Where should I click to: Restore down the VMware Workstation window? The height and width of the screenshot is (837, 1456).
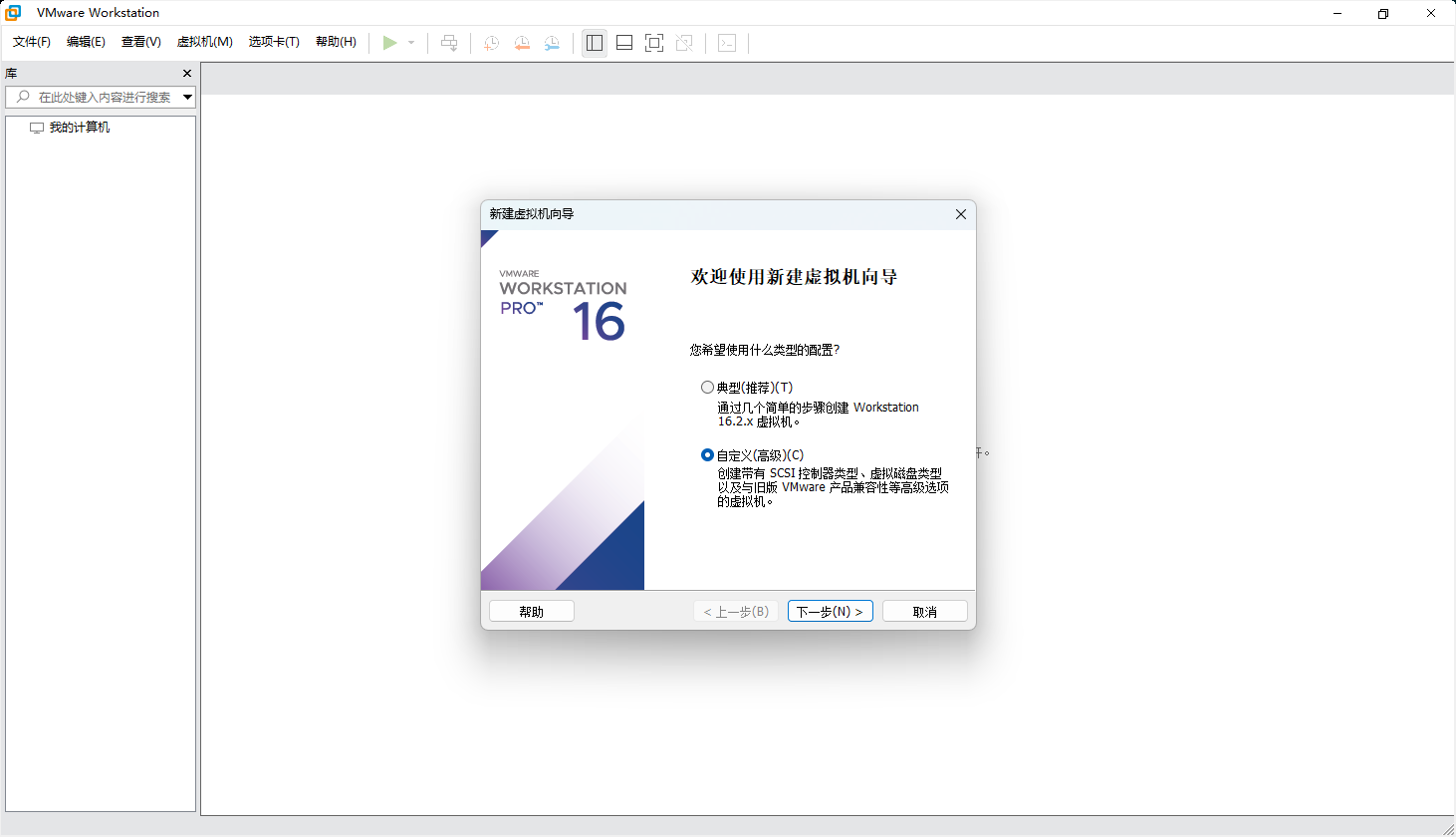1383,13
